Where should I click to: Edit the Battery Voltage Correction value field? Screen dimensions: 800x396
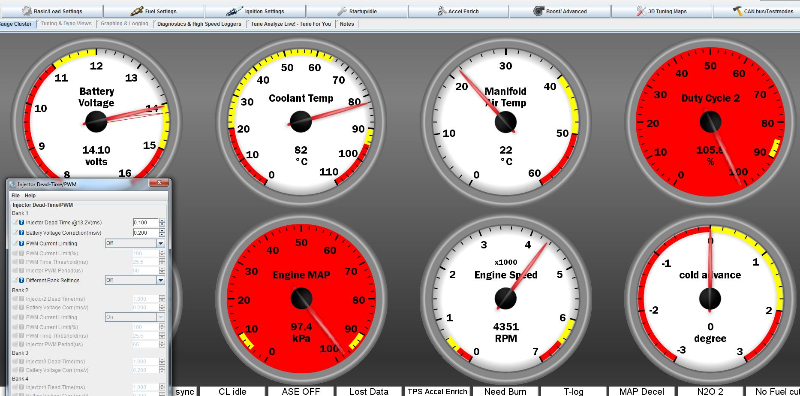coord(145,233)
